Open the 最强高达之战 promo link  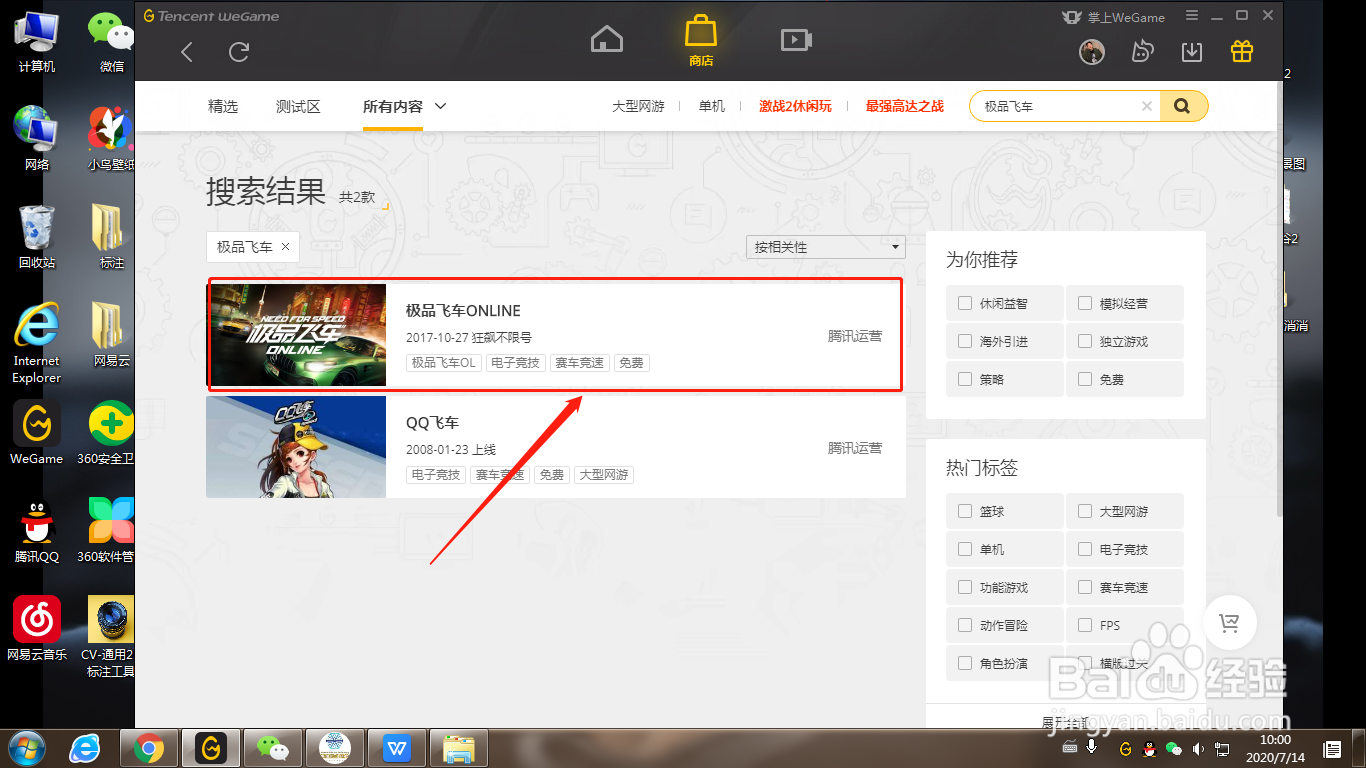904,106
